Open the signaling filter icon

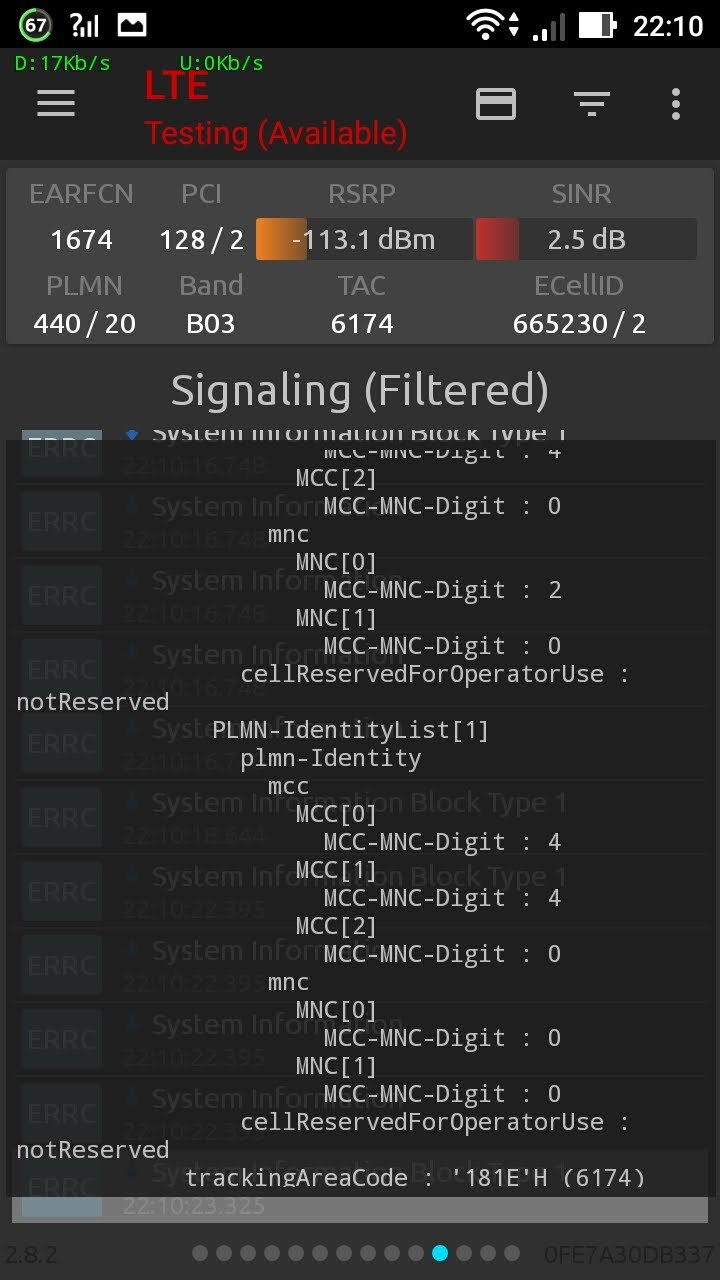coord(592,103)
